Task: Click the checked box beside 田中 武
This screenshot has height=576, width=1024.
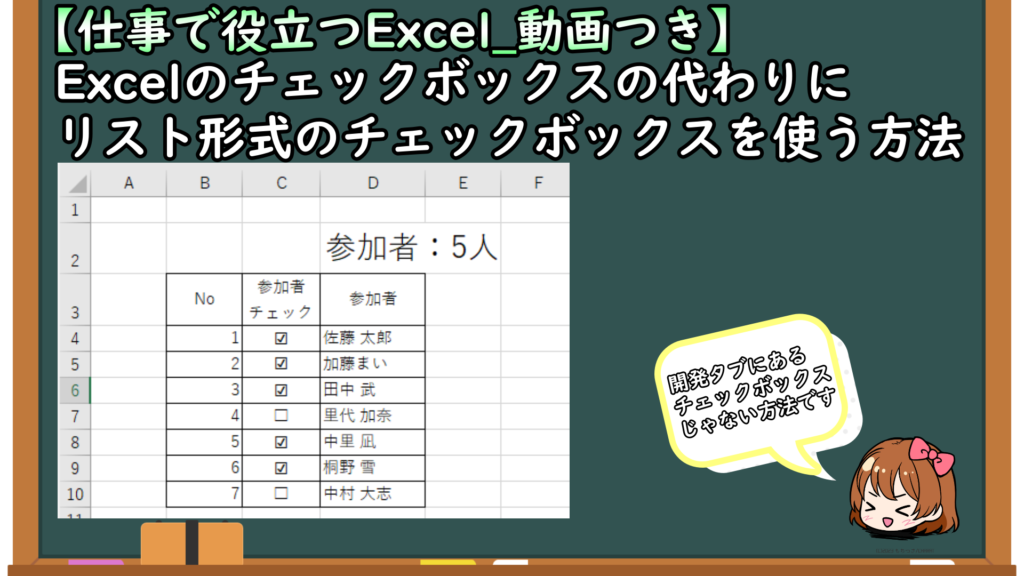Action: click(281, 392)
